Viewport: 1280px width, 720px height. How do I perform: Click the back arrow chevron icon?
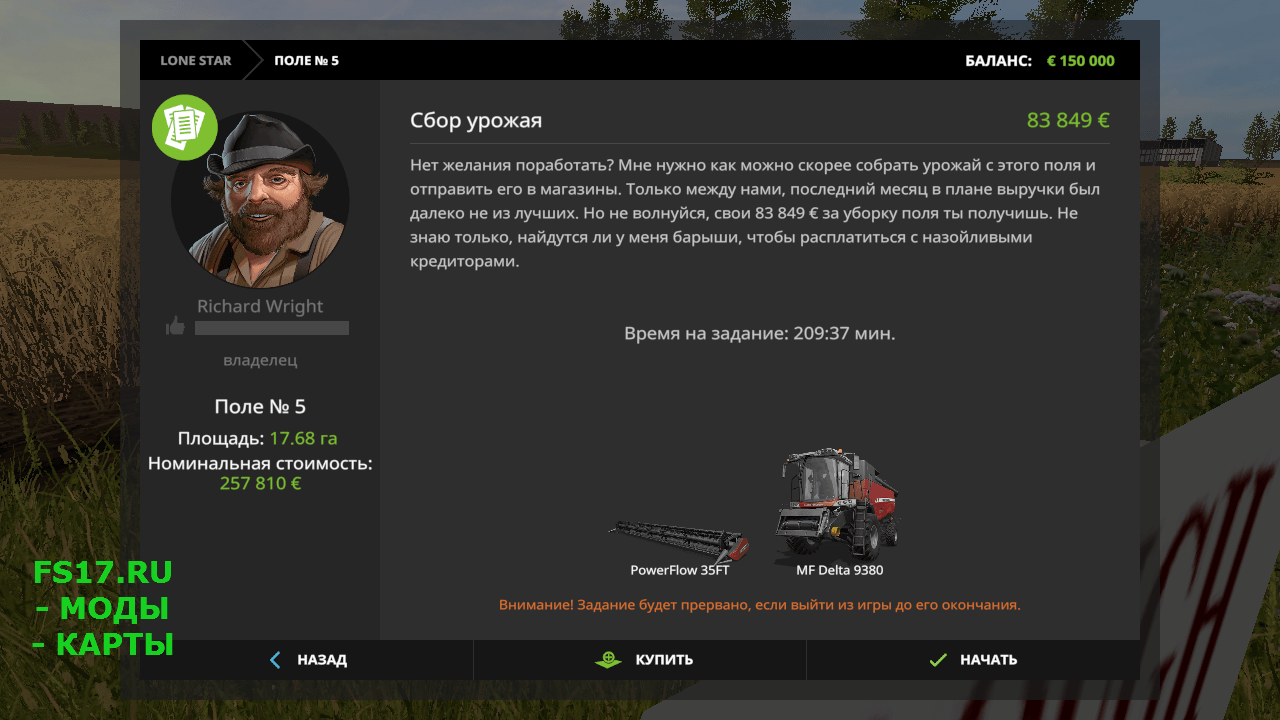point(276,660)
